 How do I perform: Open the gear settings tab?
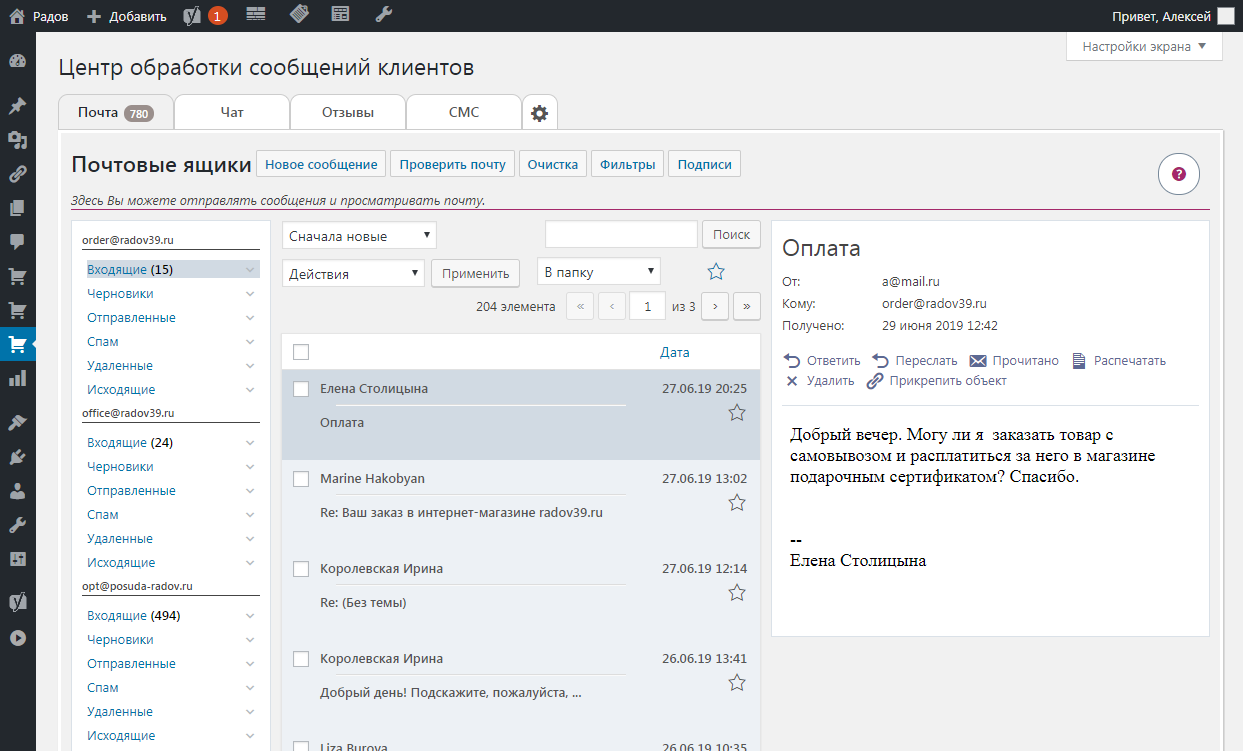coord(540,113)
